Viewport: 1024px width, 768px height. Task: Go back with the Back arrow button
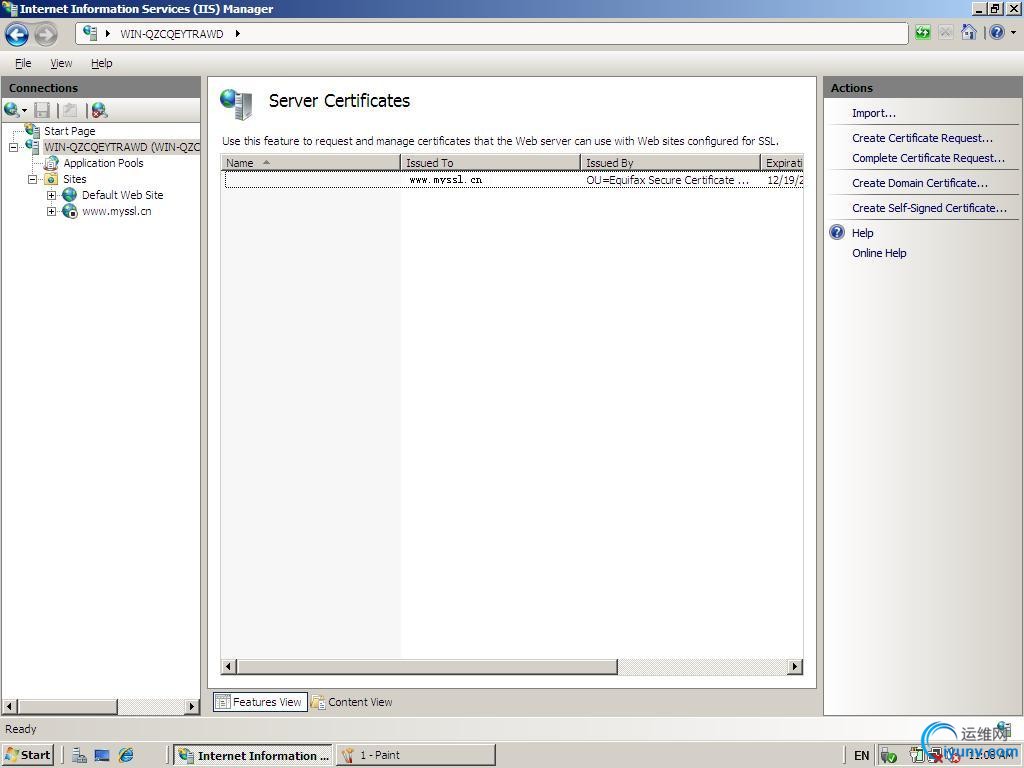click(x=17, y=34)
